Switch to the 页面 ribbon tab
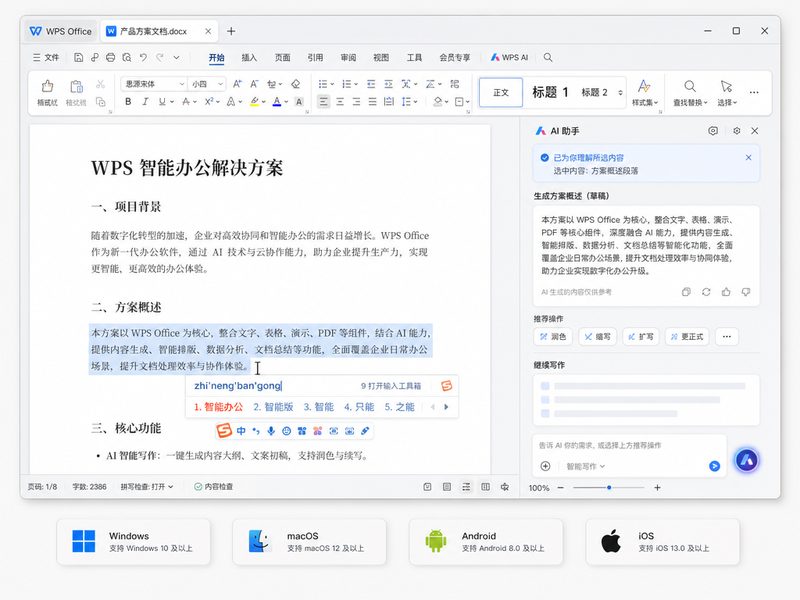Screen dimensions: 800x600 coord(282,58)
